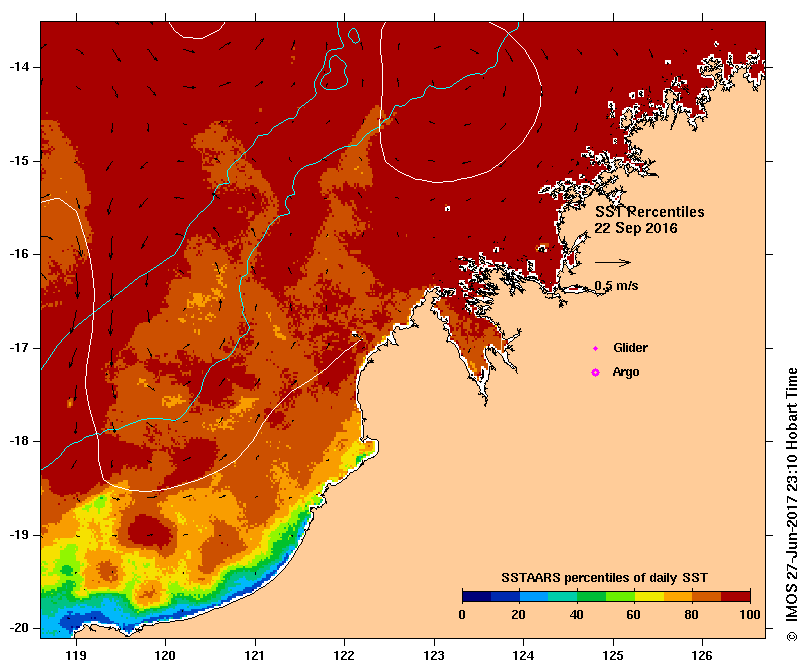Image resolution: width=809 pixels, height=672 pixels.
Task: Click latitude axis label '-16'
Action: pyautogui.click(x=19, y=254)
